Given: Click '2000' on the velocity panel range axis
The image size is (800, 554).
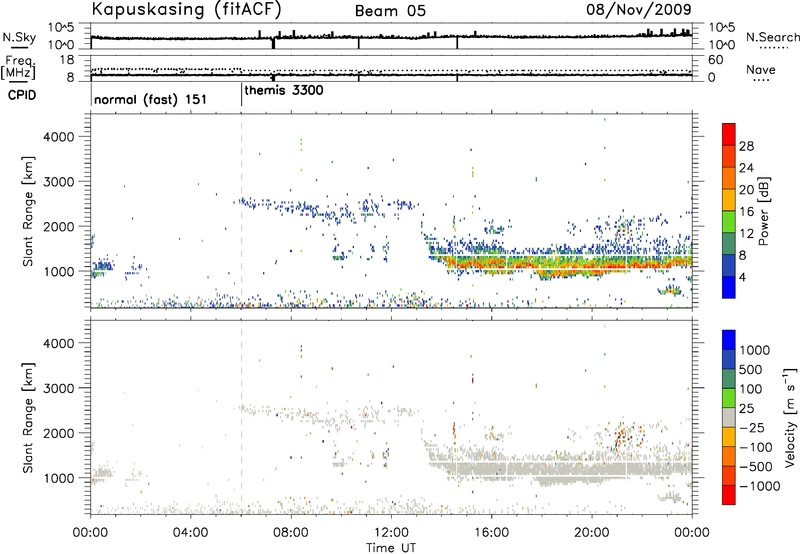Looking at the screenshot, I should pyautogui.click(x=59, y=433).
